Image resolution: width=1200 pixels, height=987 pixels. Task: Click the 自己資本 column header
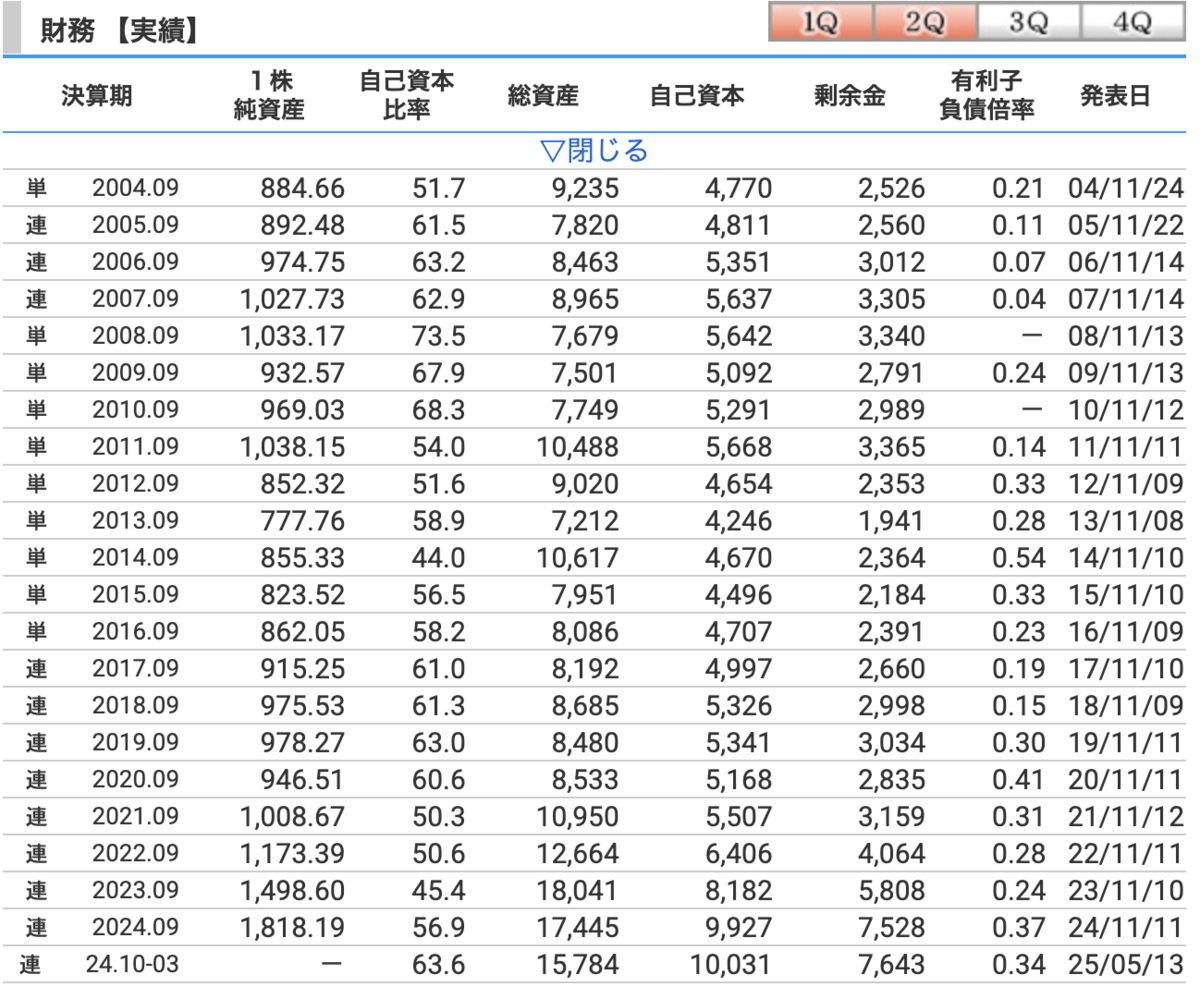(697, 96)
